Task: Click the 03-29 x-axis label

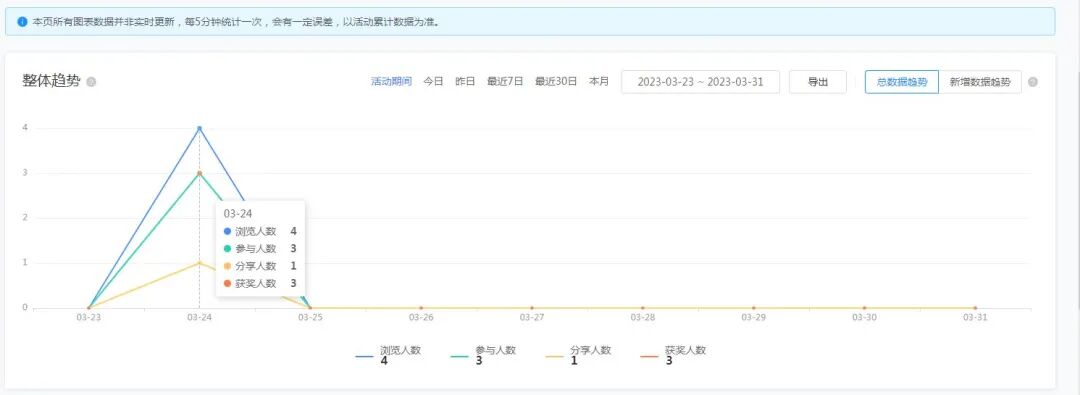Action: [x=754, y=318]
